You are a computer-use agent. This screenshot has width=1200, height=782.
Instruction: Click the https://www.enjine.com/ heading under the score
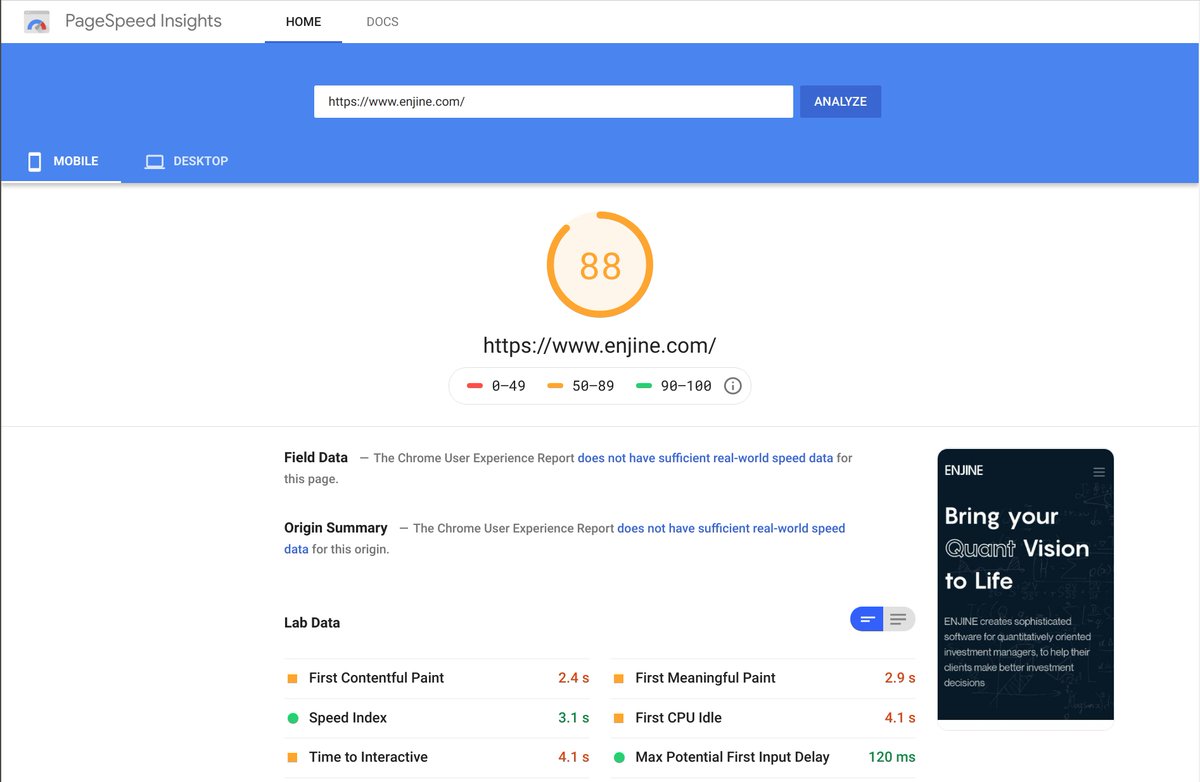point(600,346)
